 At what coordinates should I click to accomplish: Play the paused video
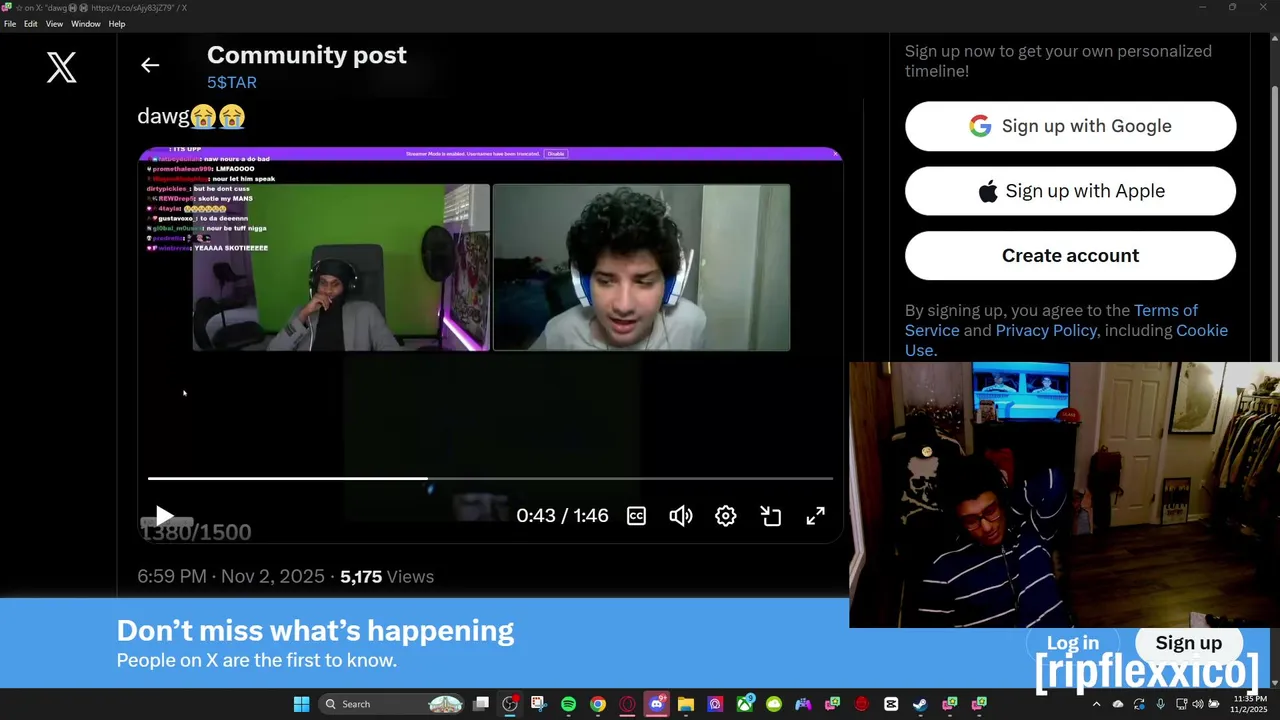click(x=164, y=516)
